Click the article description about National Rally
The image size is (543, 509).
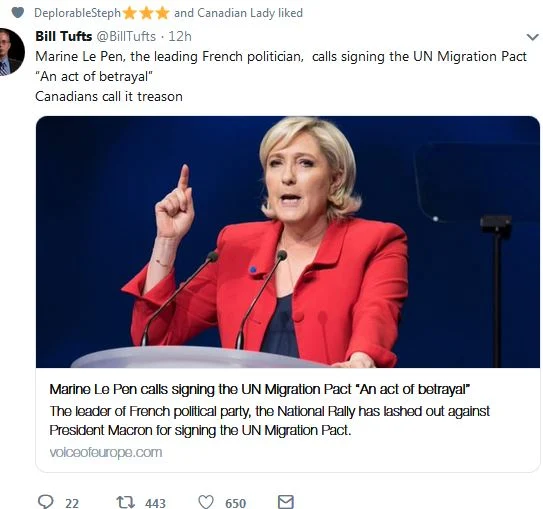(x=269, y=421)
